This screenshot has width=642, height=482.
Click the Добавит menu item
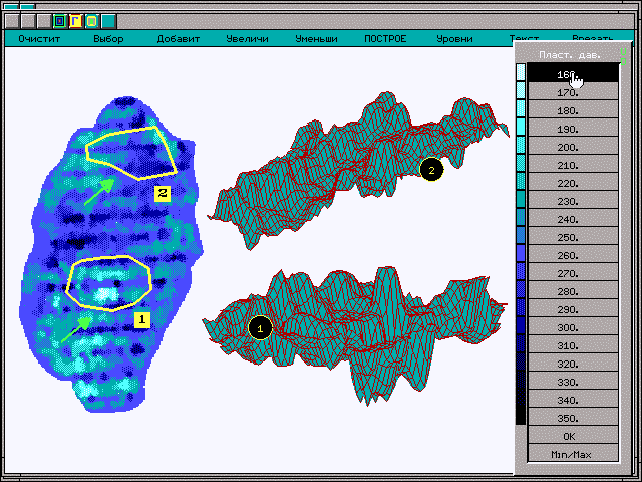178,39
